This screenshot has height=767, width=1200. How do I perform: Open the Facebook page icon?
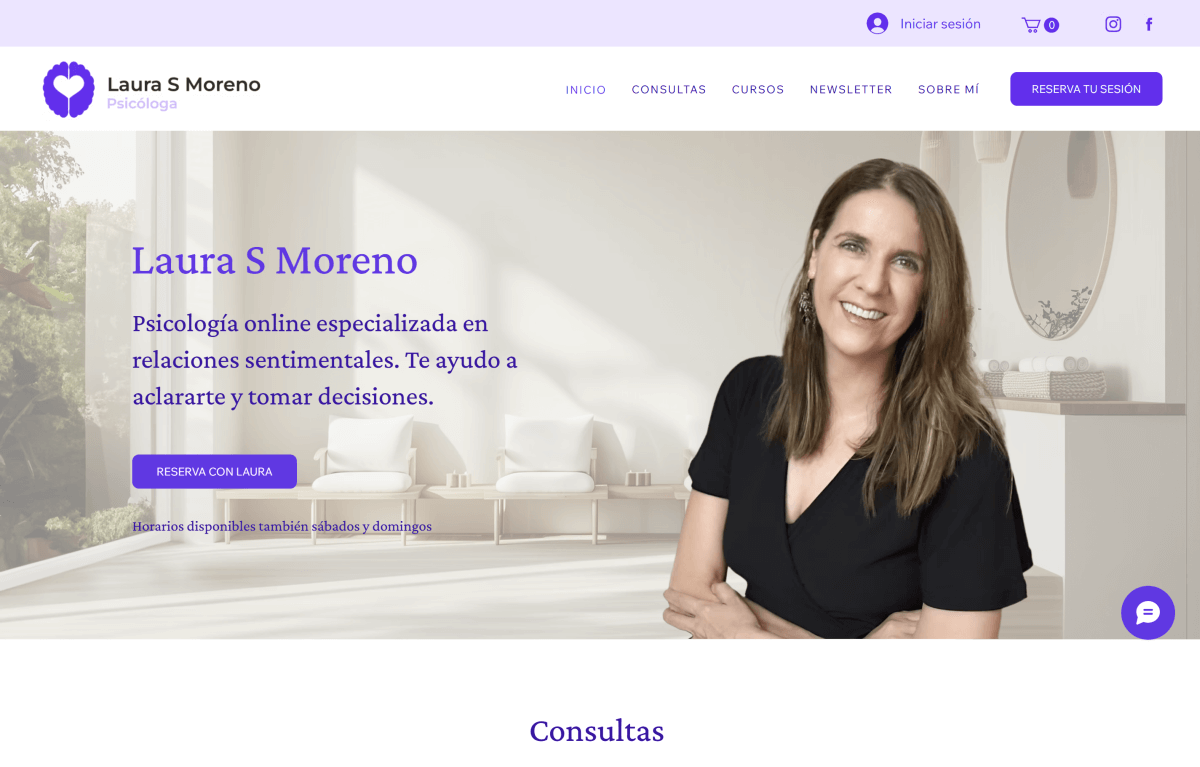click(1149, 24)
